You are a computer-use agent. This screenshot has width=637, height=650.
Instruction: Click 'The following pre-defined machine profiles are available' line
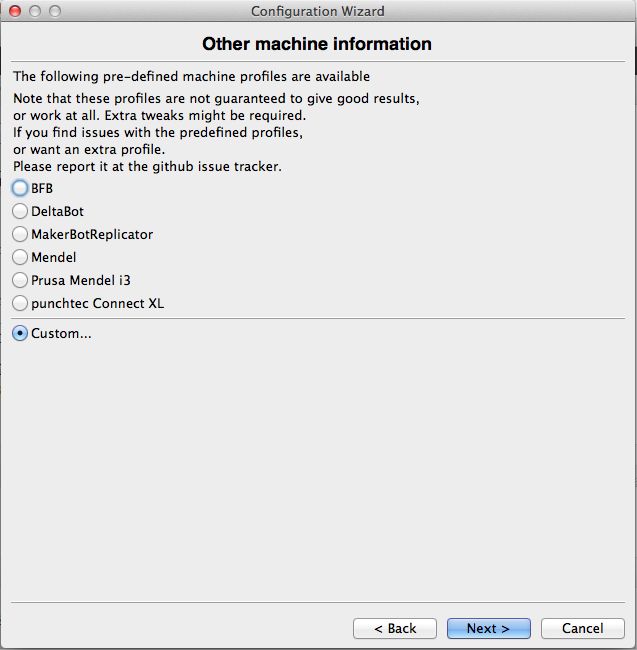pyautogui.click(x=191, y=77)
